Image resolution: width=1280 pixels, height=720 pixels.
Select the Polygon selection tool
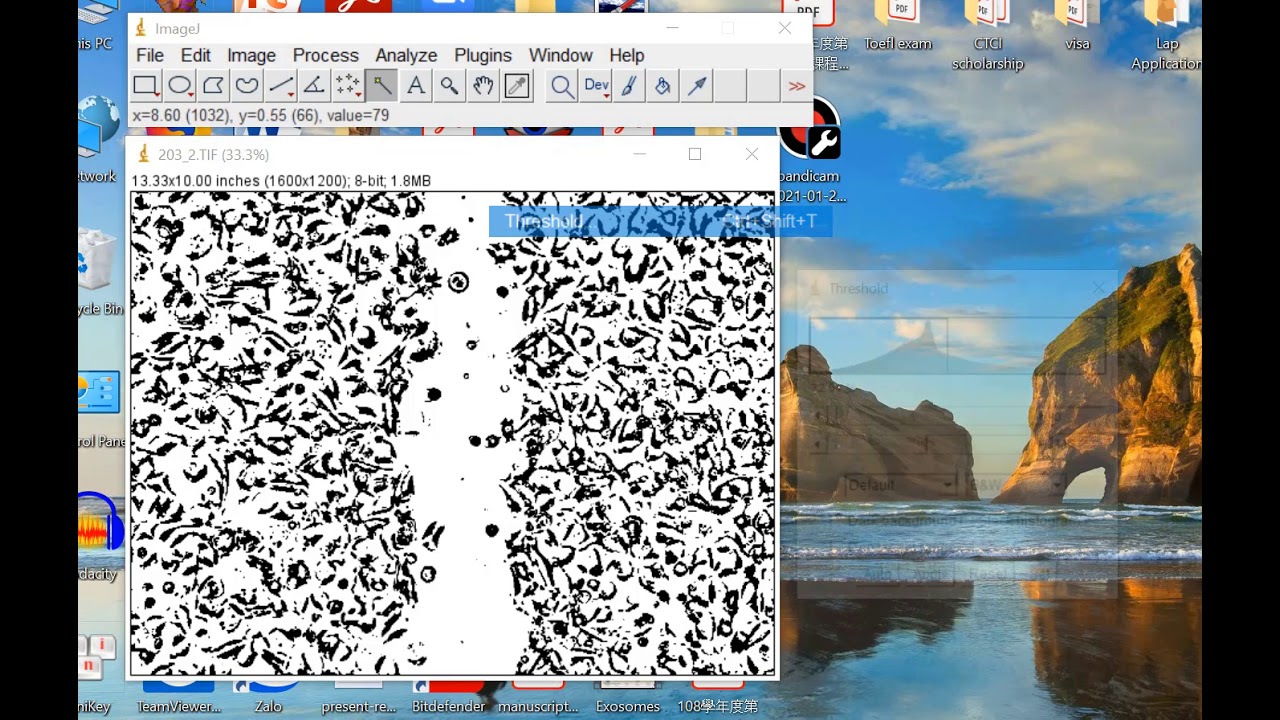[x=214, y=86]
